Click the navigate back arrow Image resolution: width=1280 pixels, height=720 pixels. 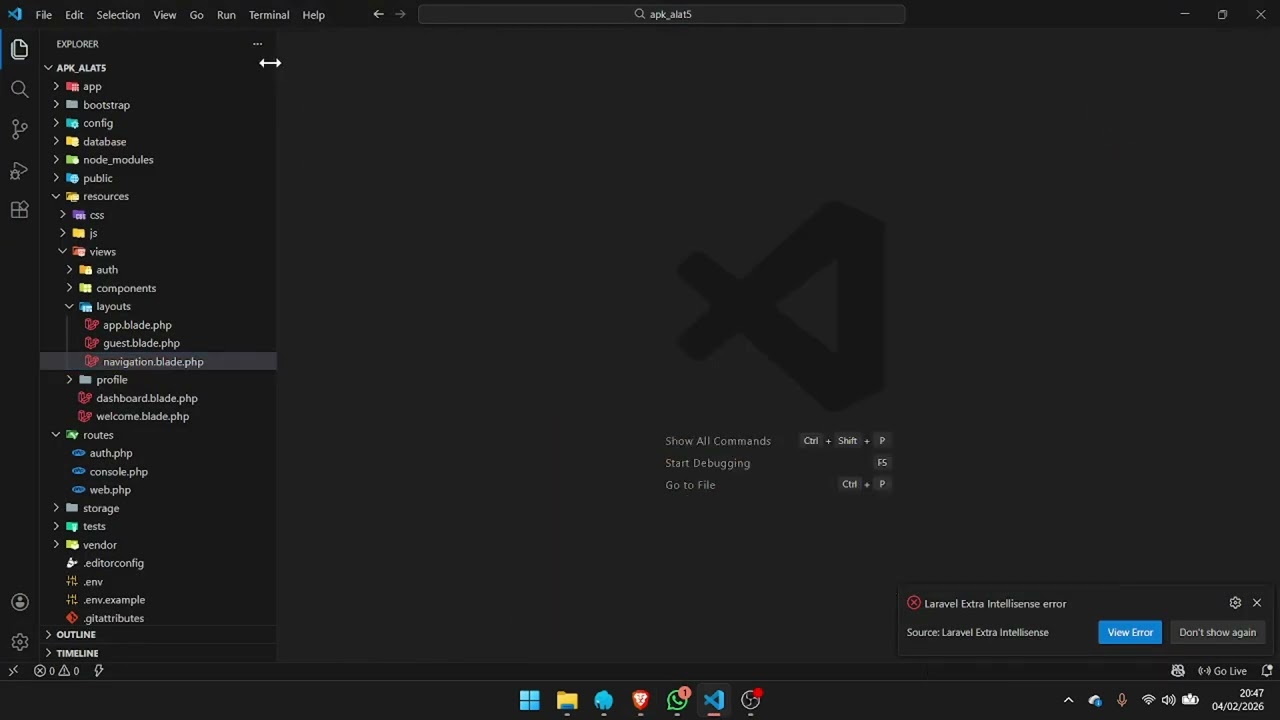[x=378, y=14]
